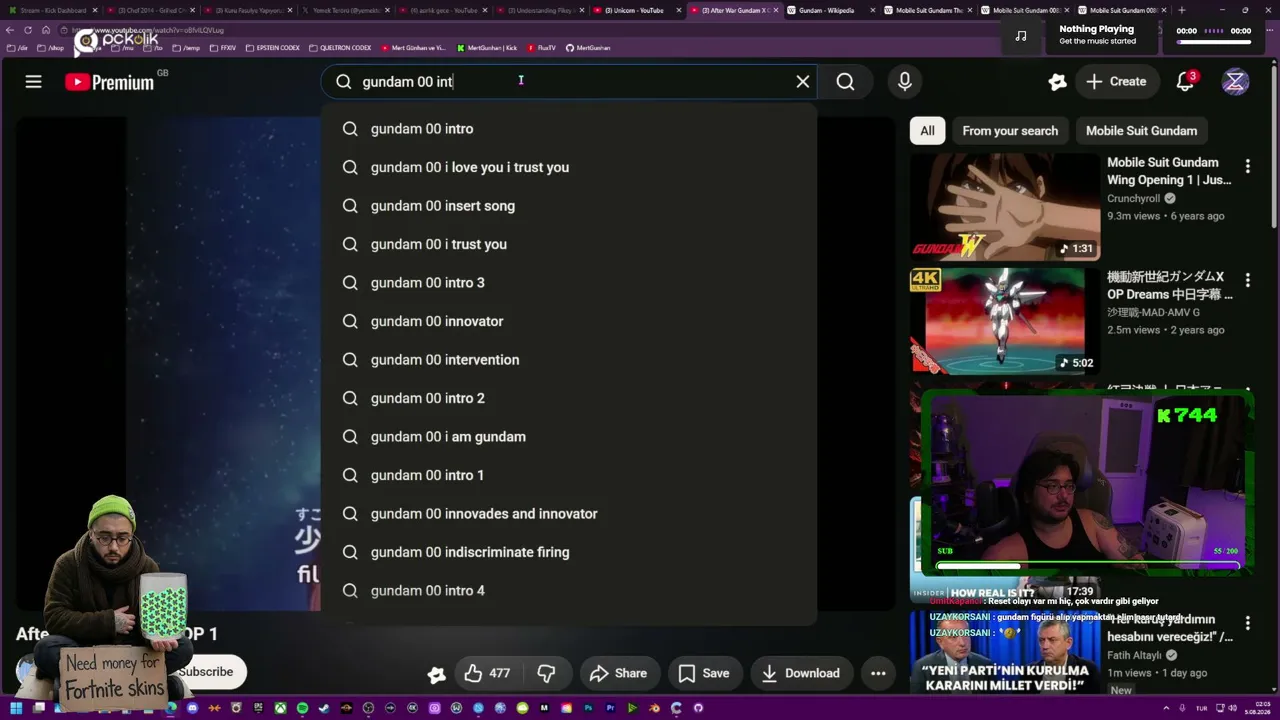Open more options for Fatih Altaylı video
This screenshot has width=1280, height=720.
point(1247,624)
